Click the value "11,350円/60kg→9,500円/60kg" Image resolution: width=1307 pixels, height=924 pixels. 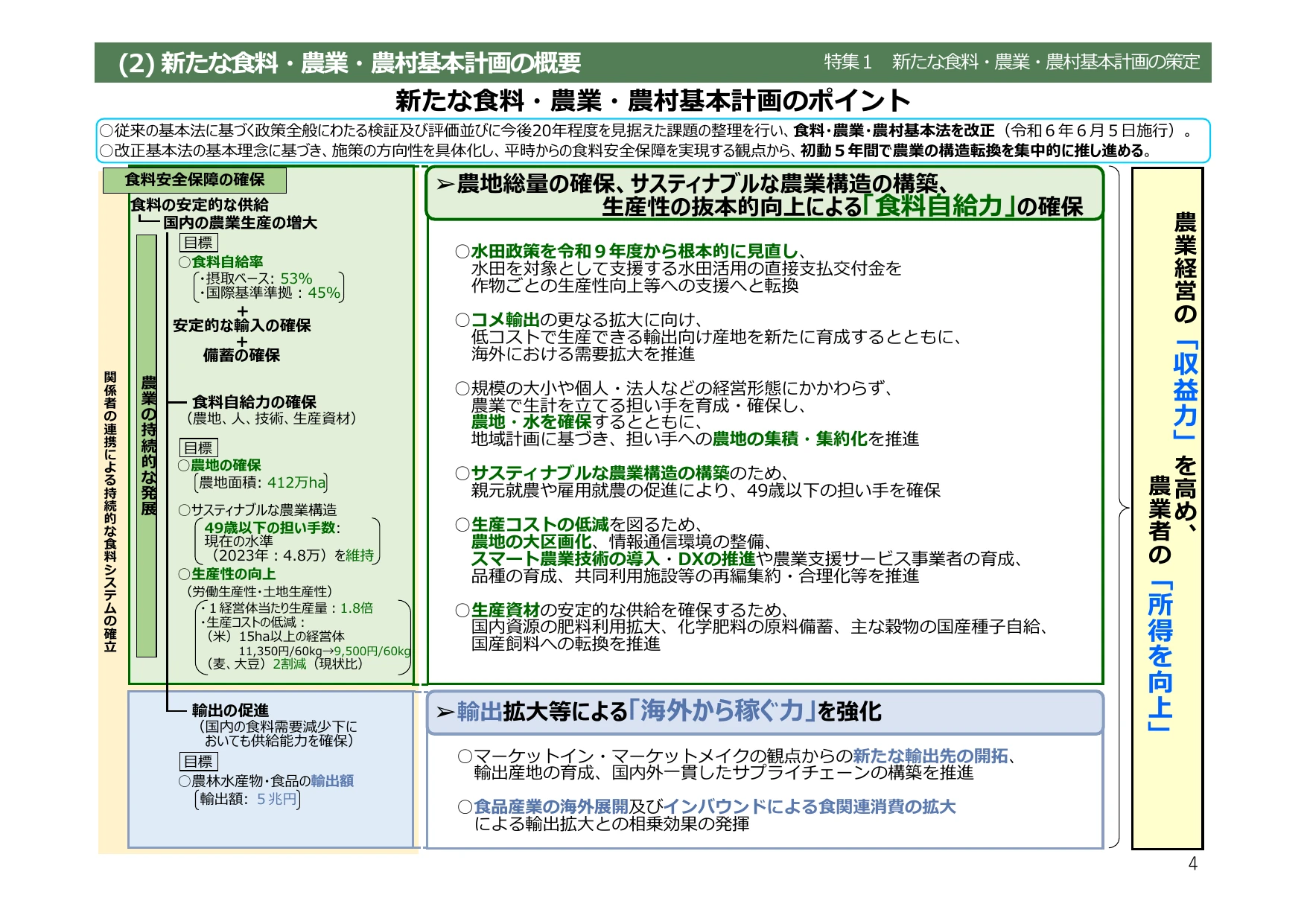(x=324, y=651)
